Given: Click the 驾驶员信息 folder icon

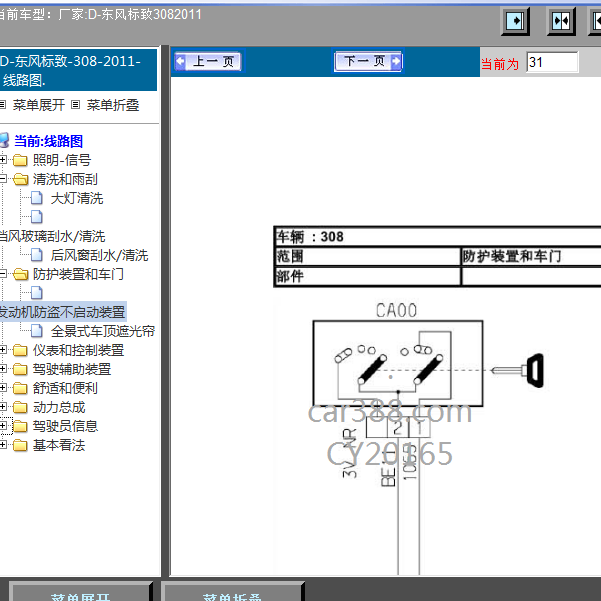Looking at the screenshot, I should 20,426.
